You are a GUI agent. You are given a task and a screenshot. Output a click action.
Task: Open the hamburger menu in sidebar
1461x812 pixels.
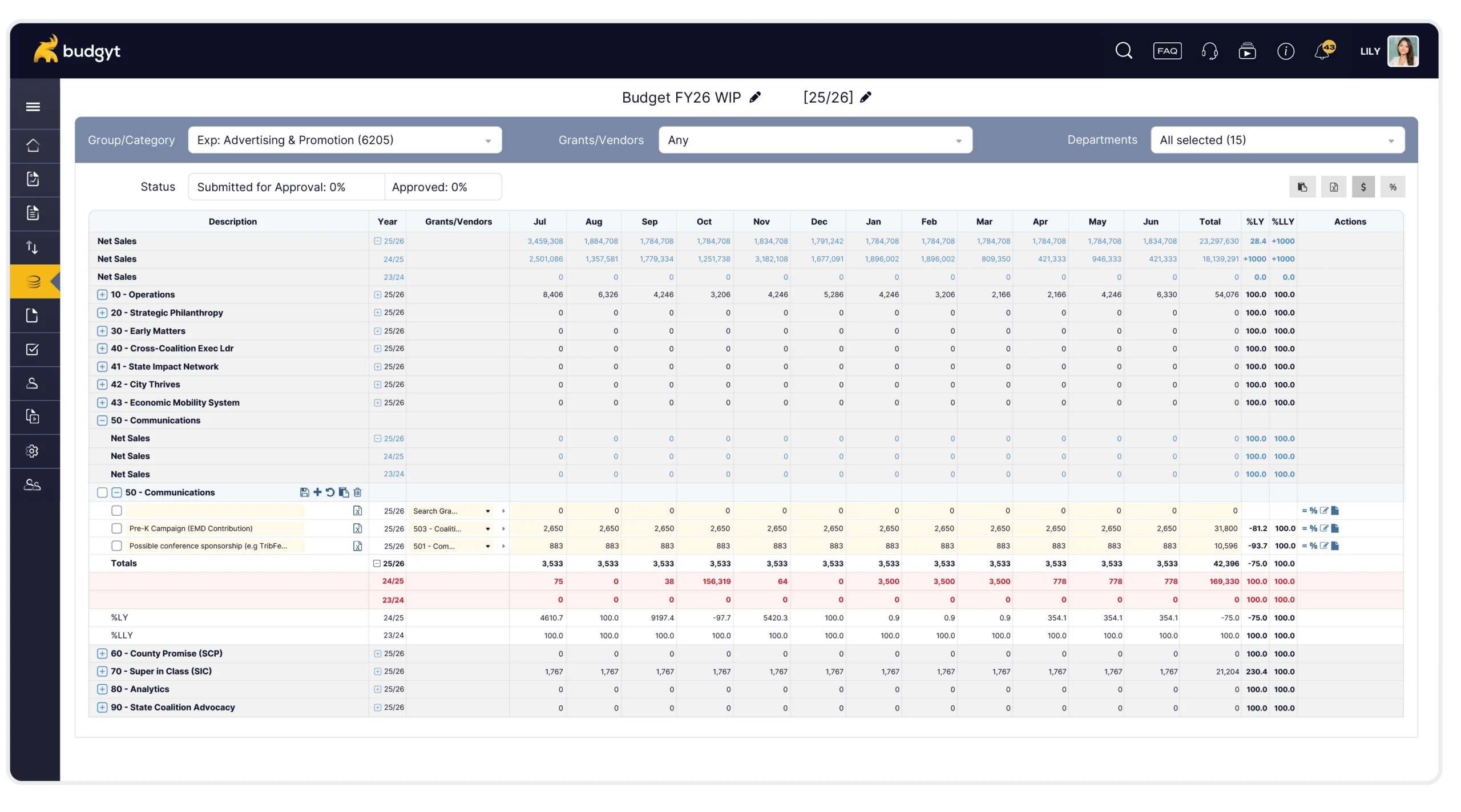[33, 107]
